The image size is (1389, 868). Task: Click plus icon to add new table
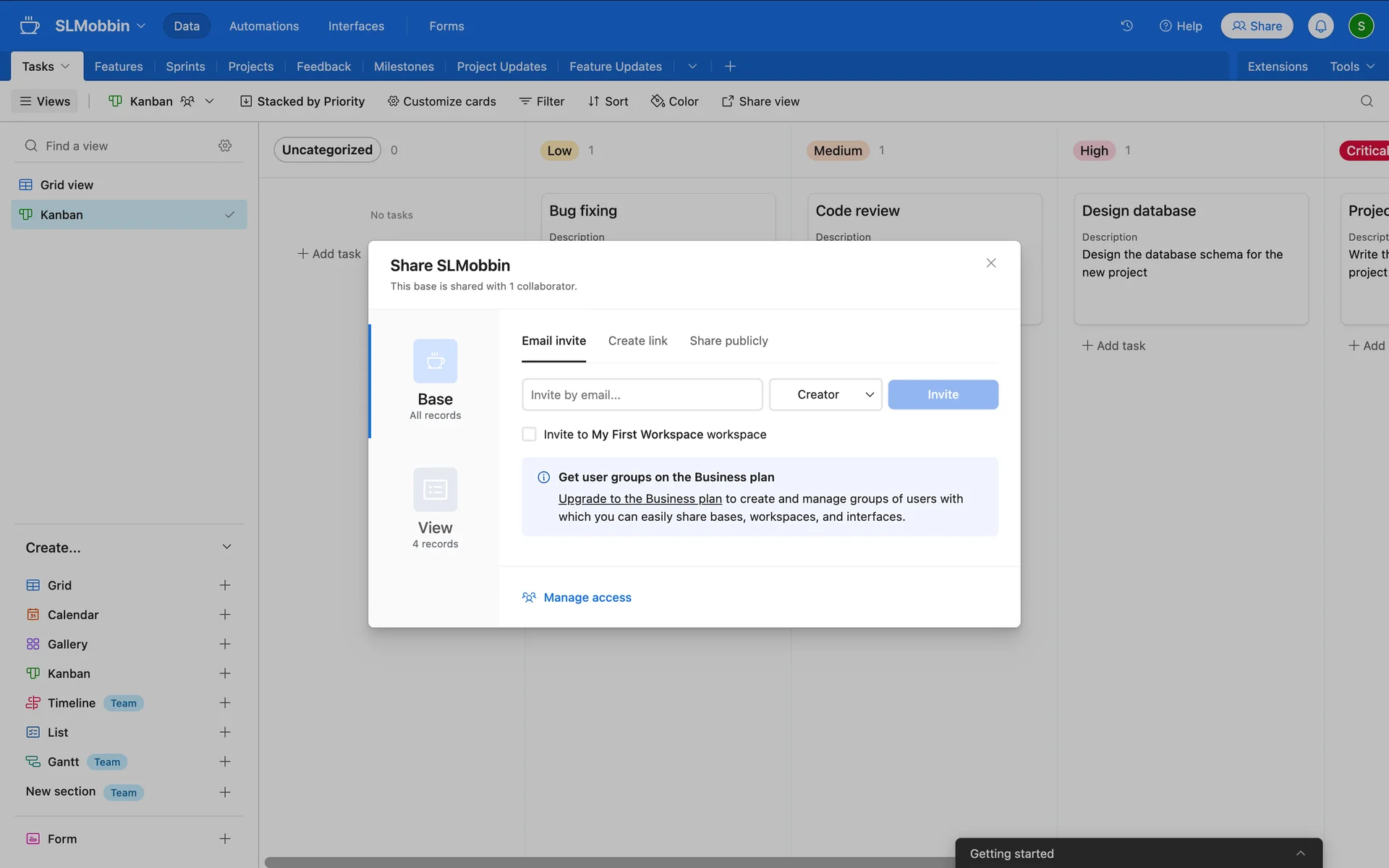730,67
